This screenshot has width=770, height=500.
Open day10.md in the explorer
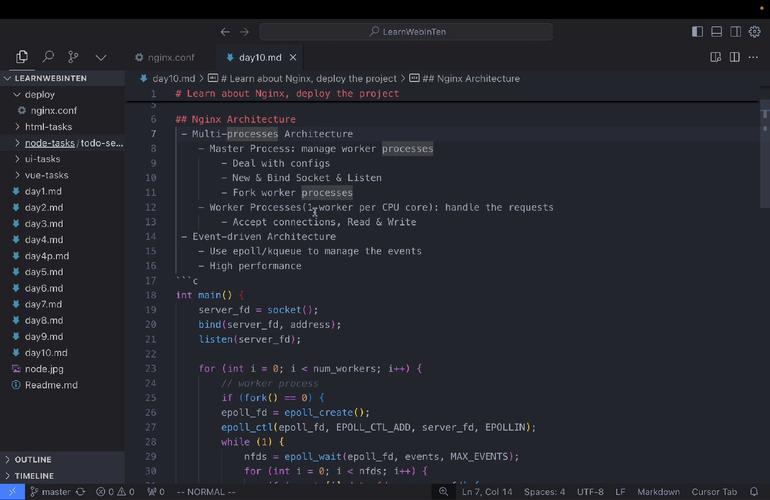[62, 353]
